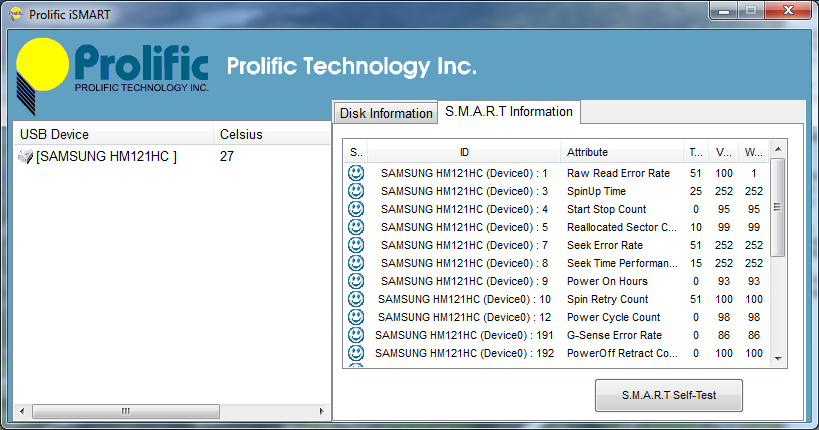Click left arrow of device list horizontal scrollbar
Viewport: 819px width, 430px height.
click(x=22, y=411)
